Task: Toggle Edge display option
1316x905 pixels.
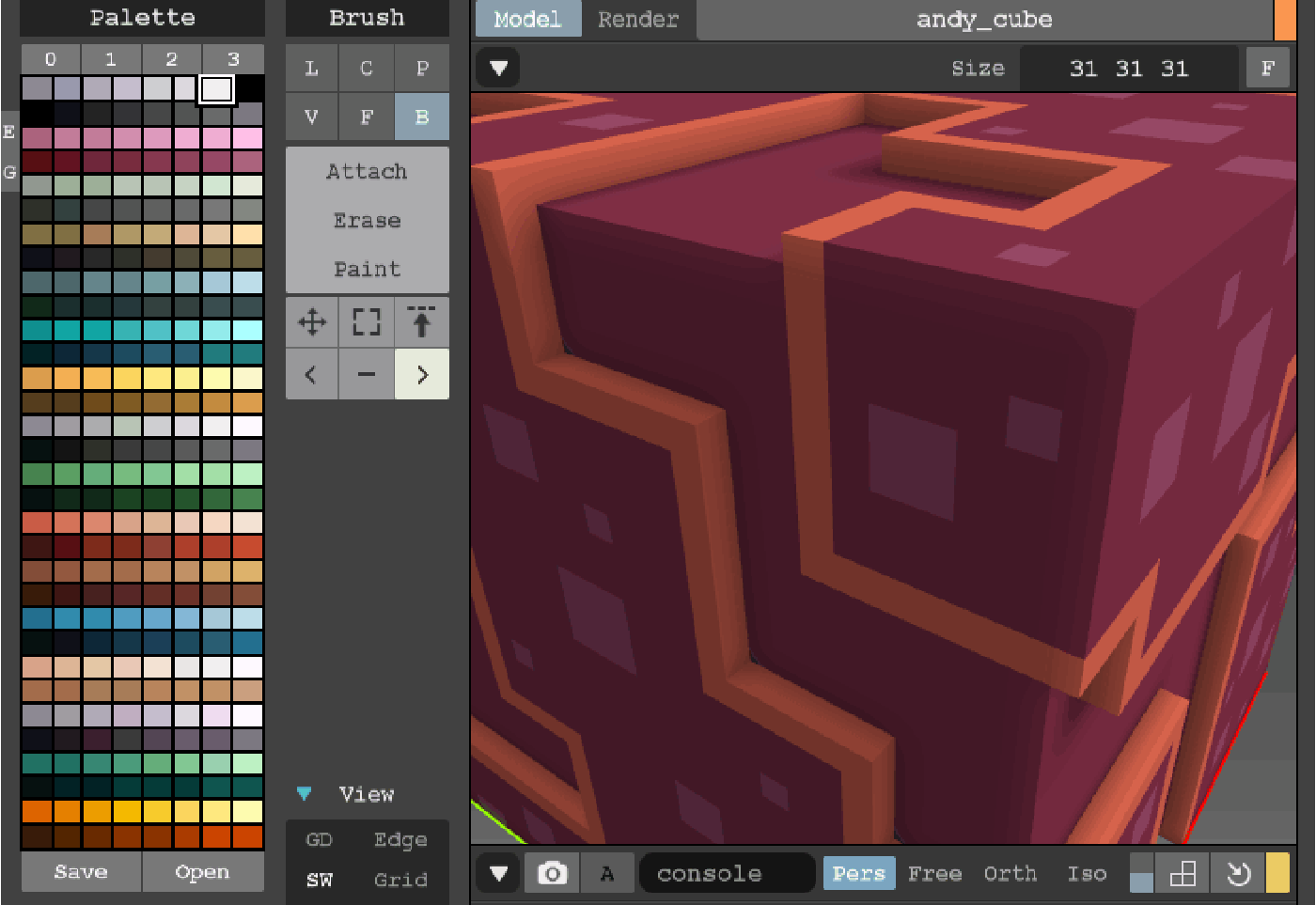Action: [400, 839]
